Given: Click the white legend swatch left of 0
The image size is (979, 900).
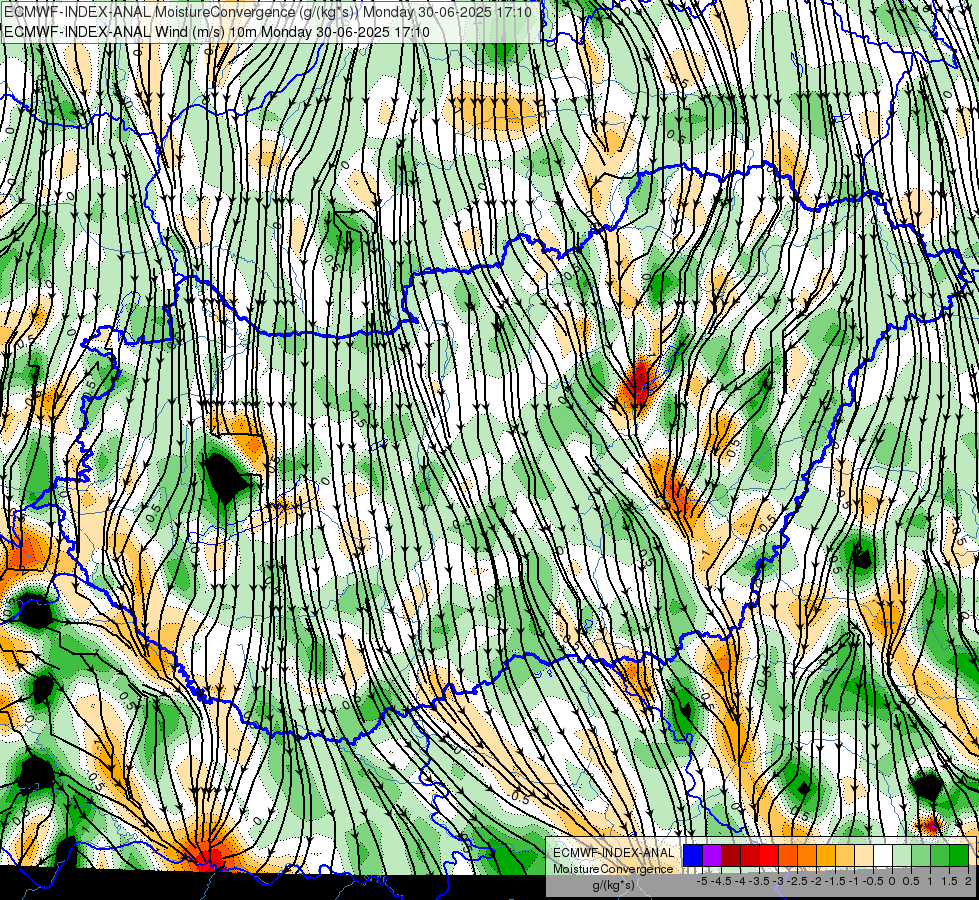Looking at the screenshot, I should [x=883, y=856].
